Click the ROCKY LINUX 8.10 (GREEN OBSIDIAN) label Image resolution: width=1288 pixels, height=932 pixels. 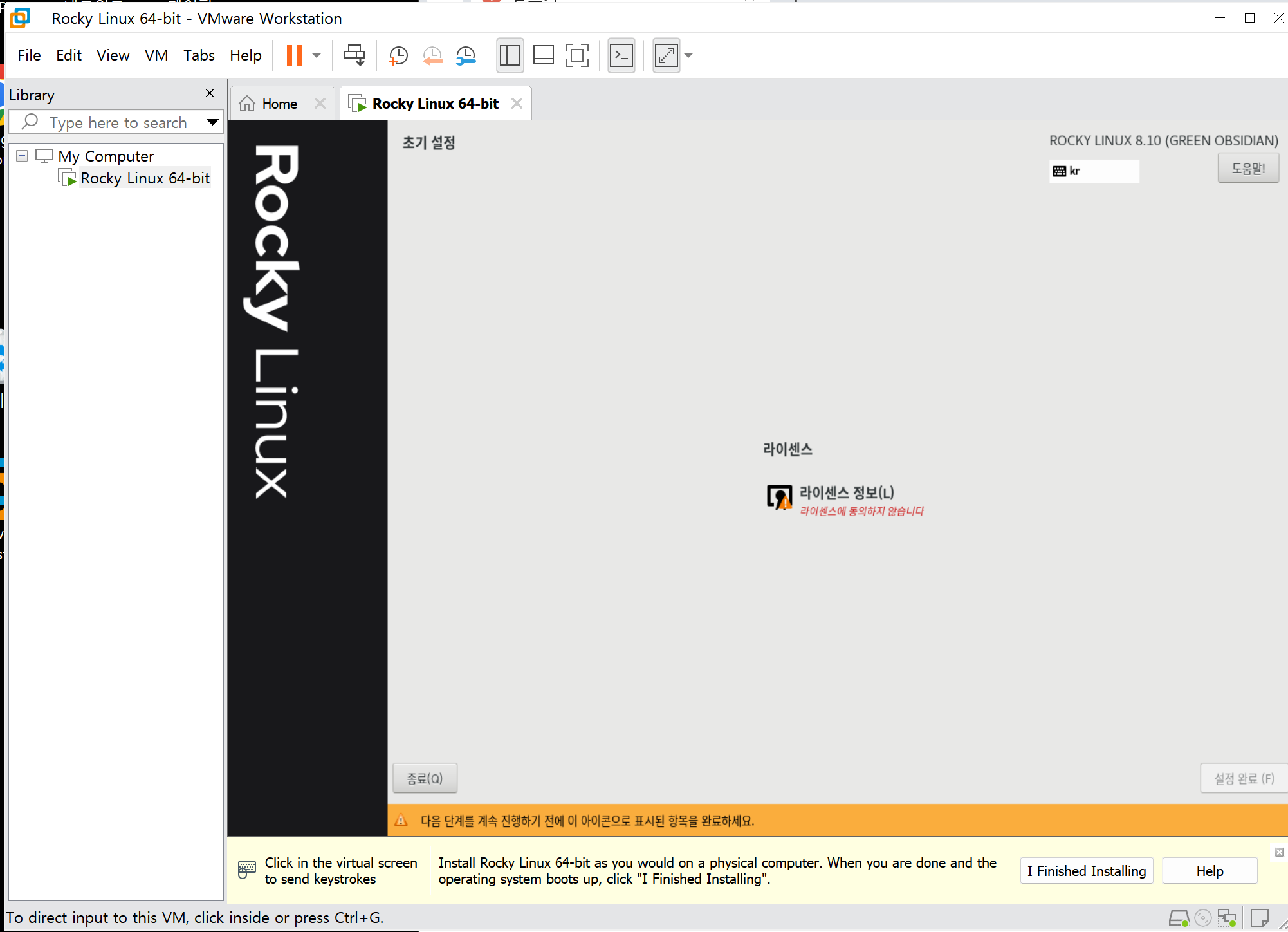coord(1164,141)
